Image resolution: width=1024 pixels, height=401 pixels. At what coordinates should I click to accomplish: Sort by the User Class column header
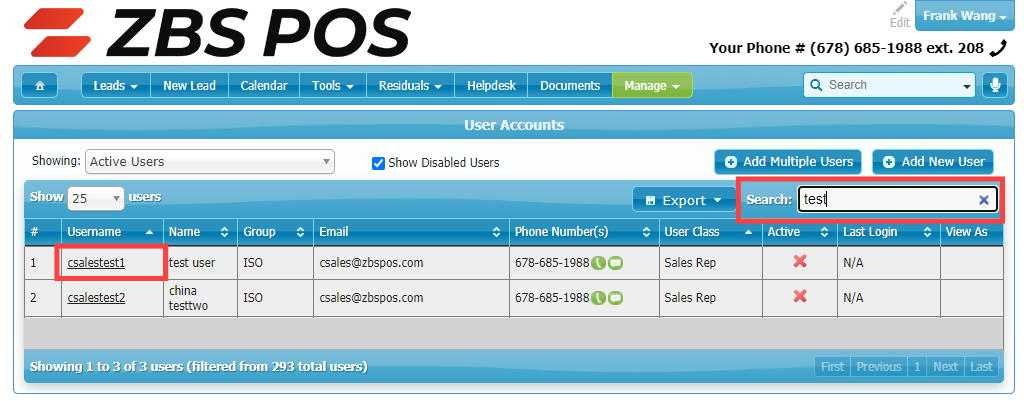[x=711, y=232]
